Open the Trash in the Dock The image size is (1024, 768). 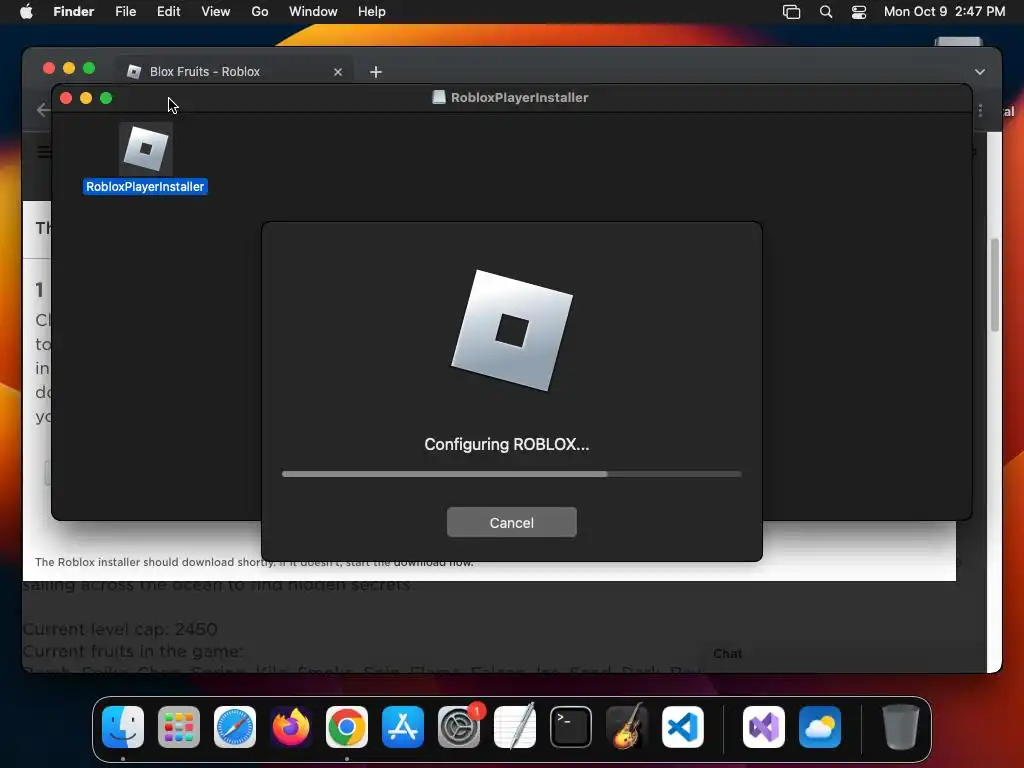(901, 727)
